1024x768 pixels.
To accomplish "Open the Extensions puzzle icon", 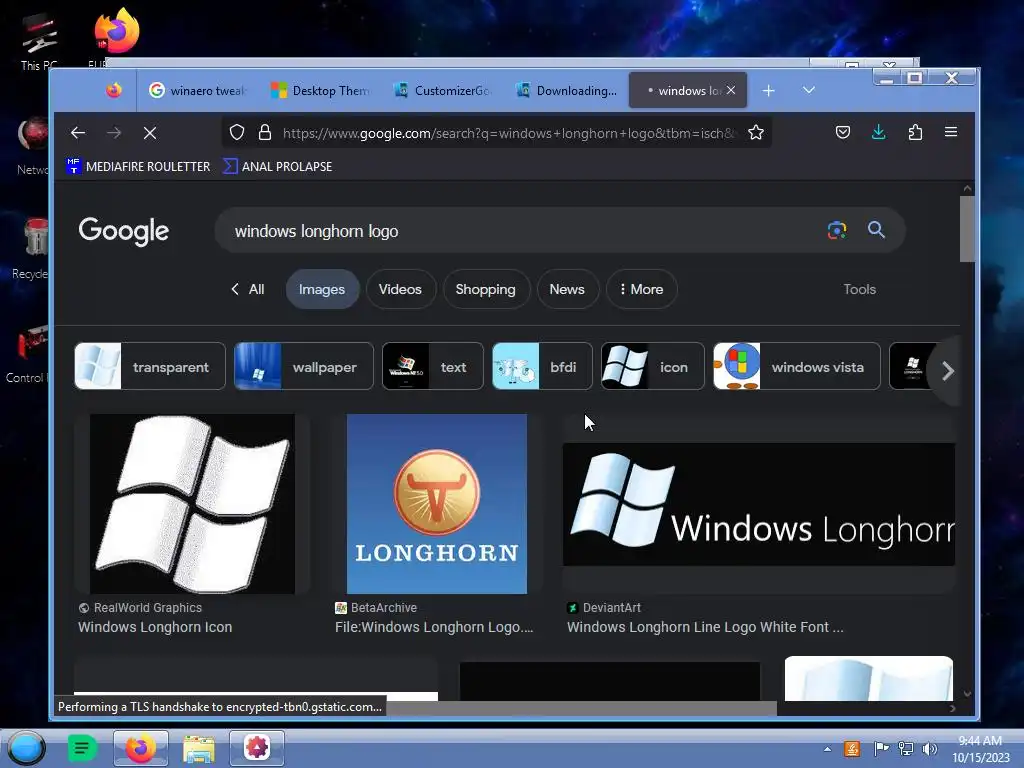I will pos(915,133).
